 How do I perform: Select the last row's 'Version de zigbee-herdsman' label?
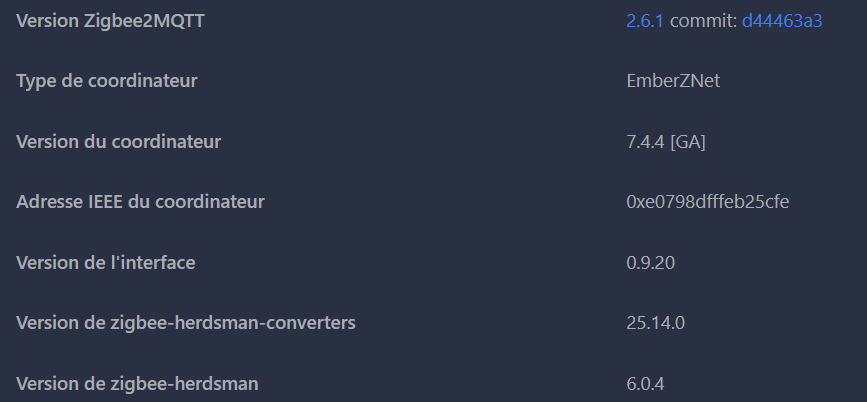[x=138, y=384]
